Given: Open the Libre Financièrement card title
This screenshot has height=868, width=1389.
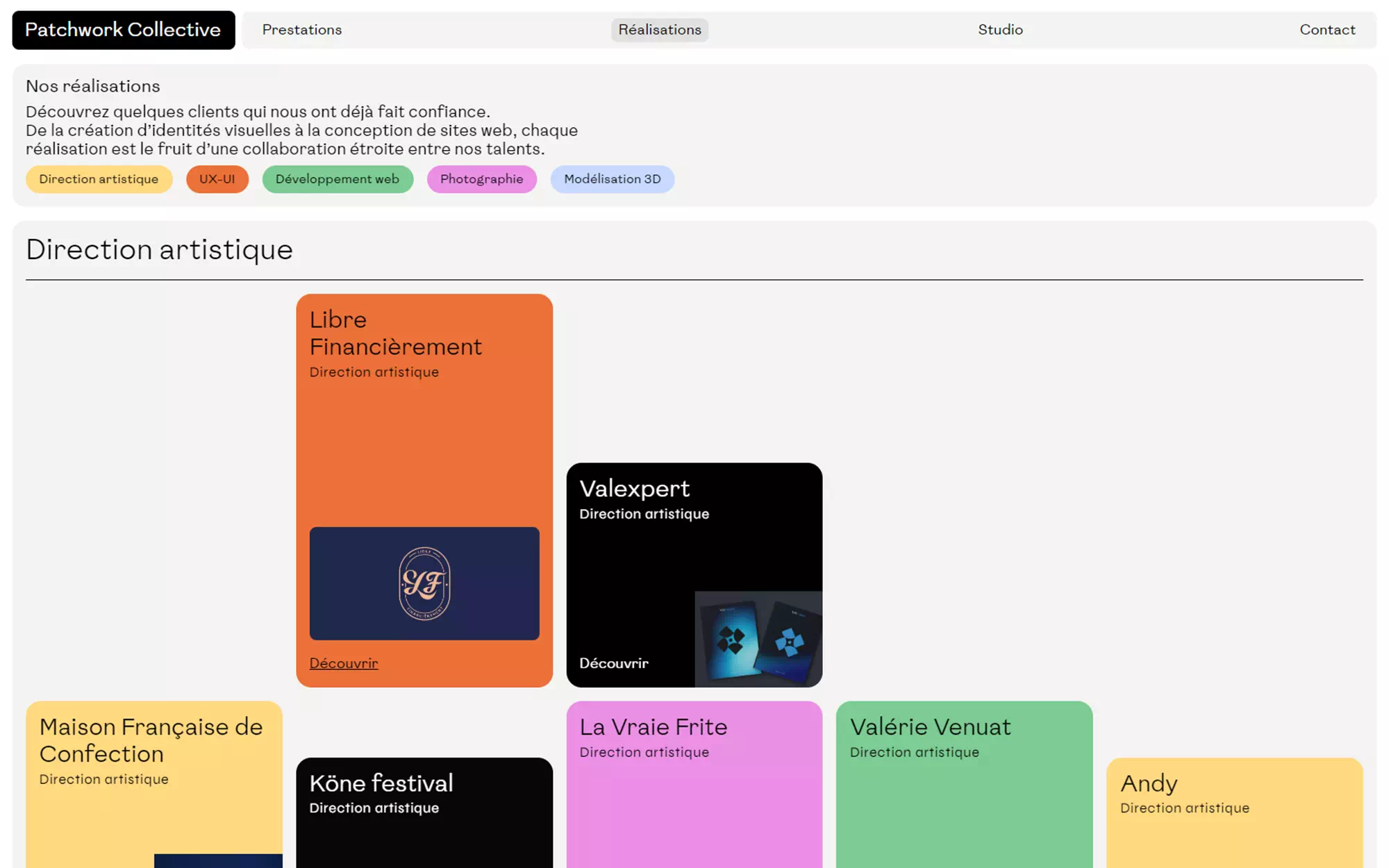Looking at the screenshot, I should pos(395,333).
